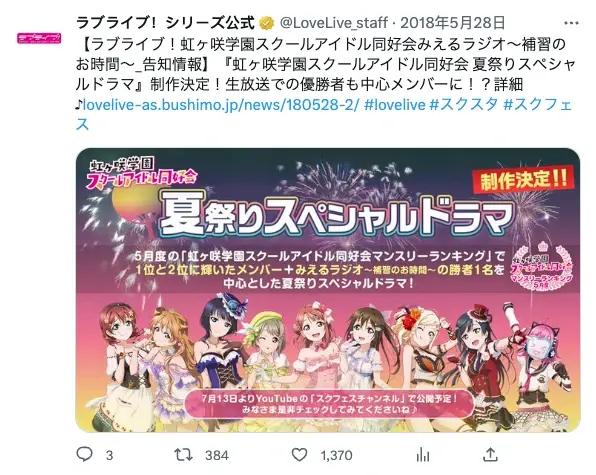Open the #スクスタ hashtag
The width and height of the screenshot is (596, 475).
click(x=463, y=104)
